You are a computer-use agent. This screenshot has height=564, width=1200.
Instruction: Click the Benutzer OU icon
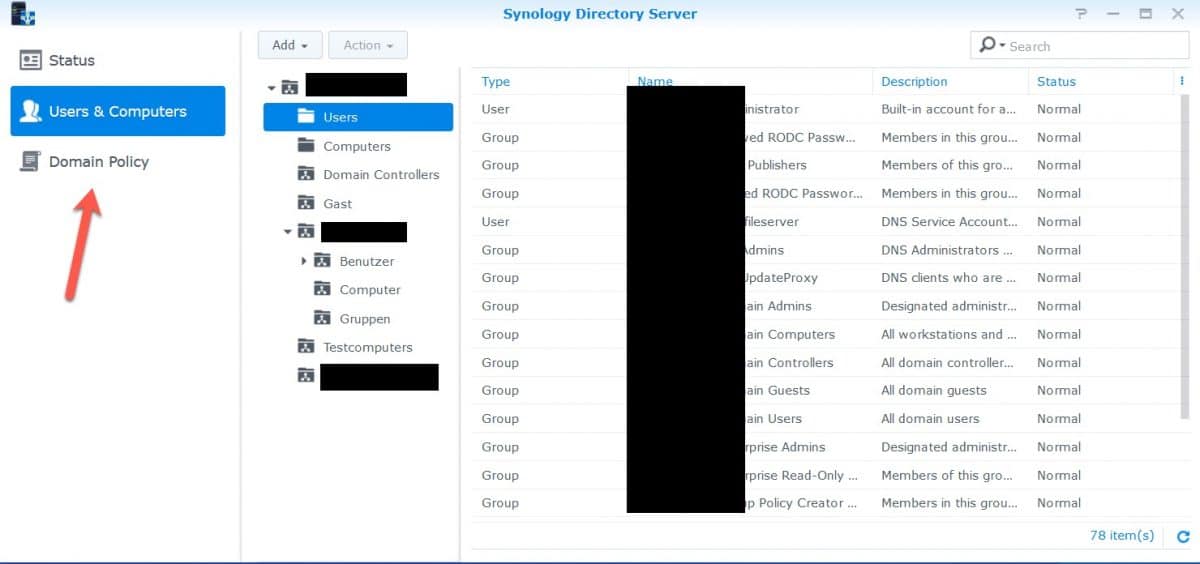(x=322, y=261)
